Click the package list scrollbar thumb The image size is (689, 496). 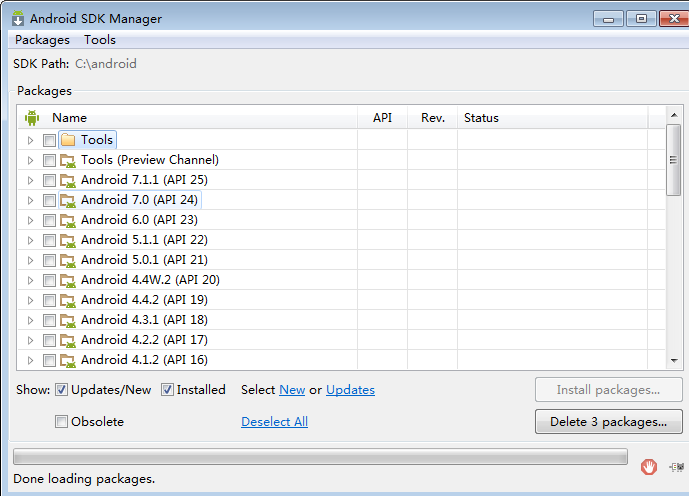[x=673, y=160]
